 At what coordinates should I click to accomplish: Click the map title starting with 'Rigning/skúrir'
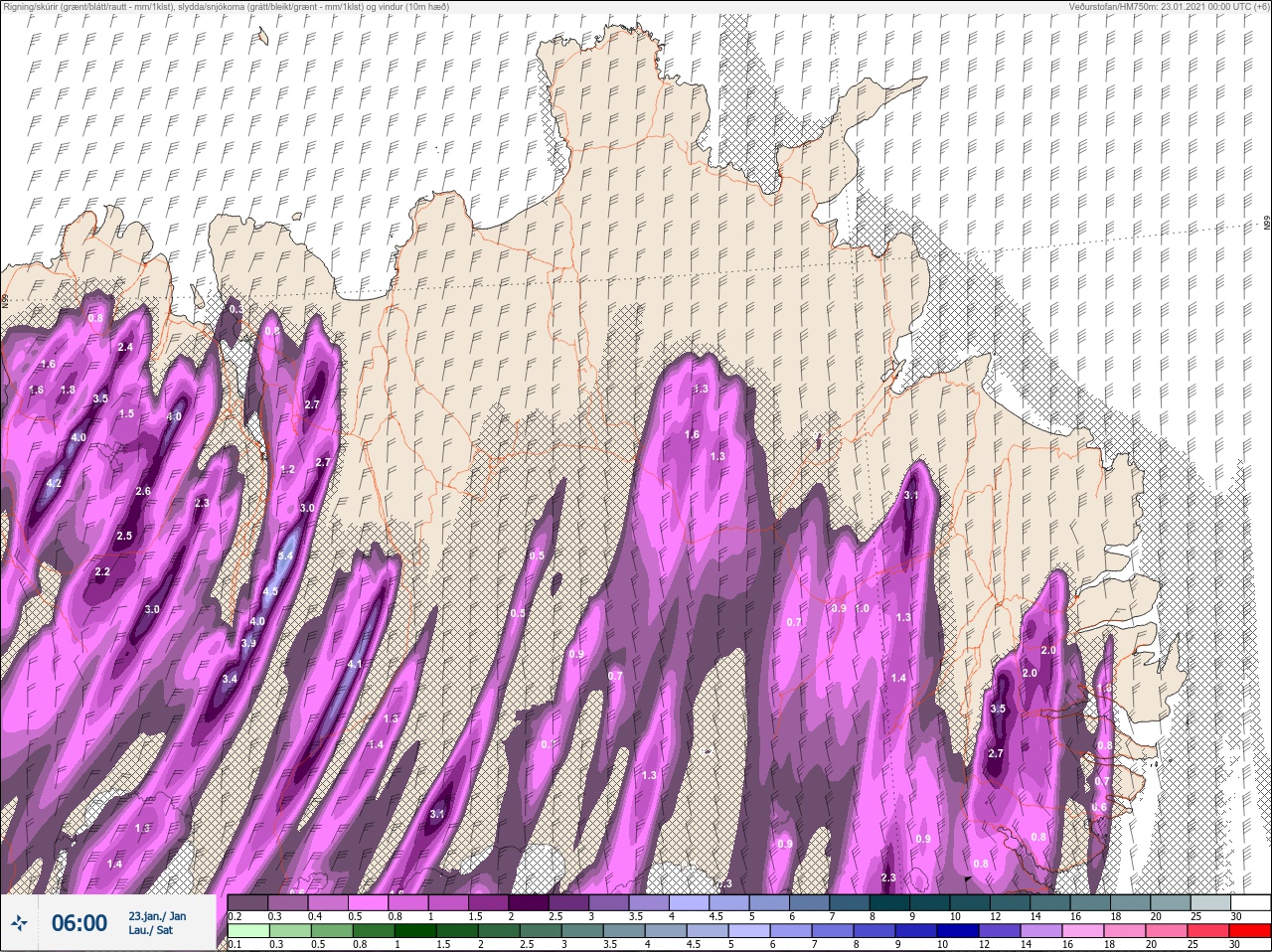point(226,7)
